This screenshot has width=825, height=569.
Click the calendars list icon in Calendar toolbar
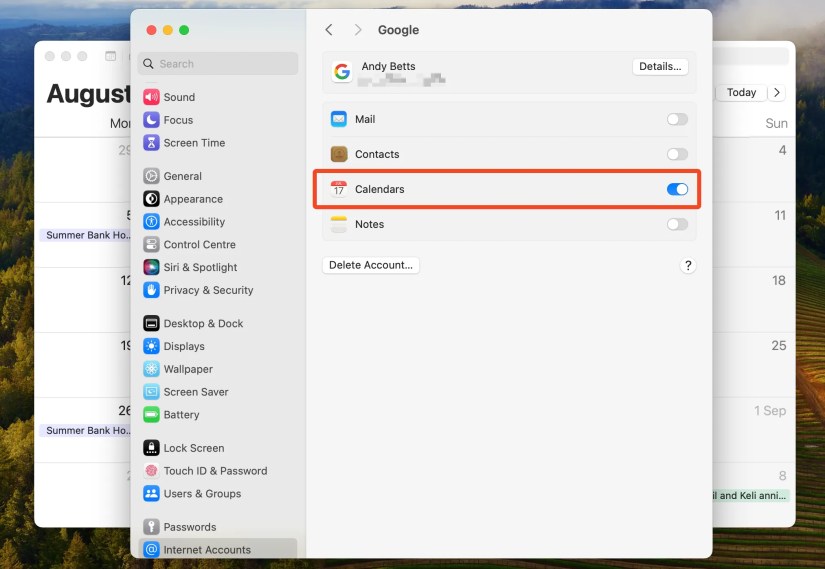pyautogui.click(x=110, y=56)
